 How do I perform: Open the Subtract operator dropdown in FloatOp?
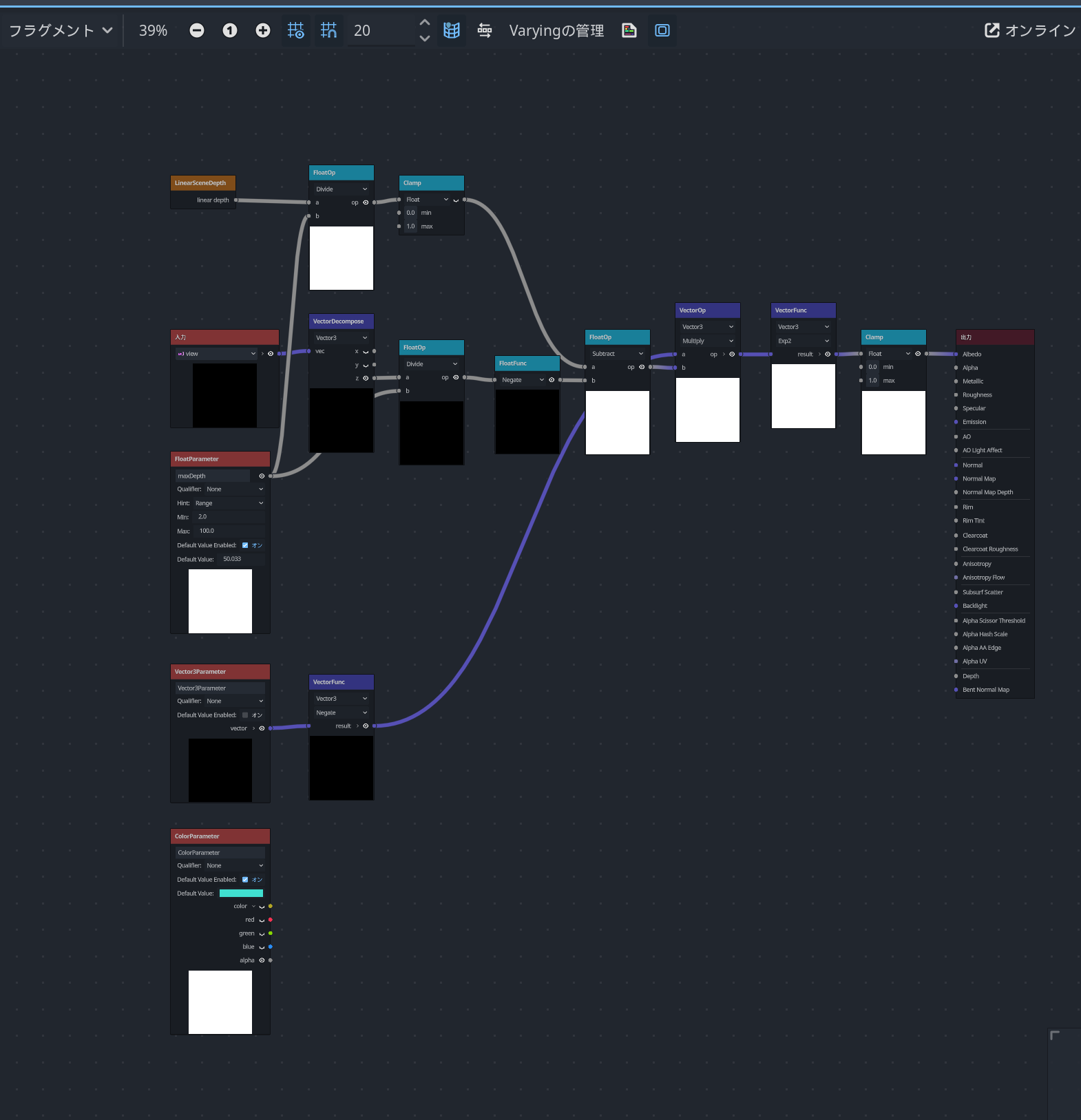click(617, 354)
